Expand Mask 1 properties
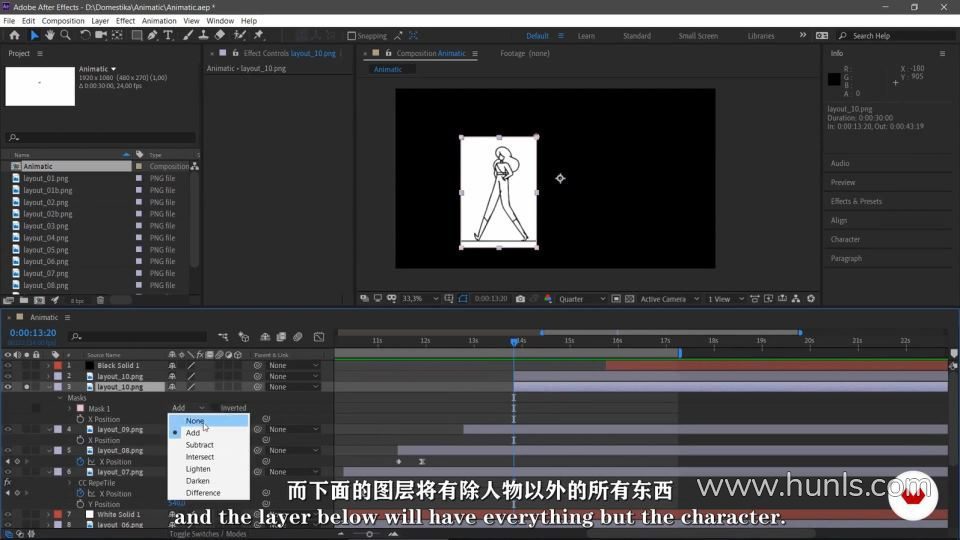 (69, 408)
